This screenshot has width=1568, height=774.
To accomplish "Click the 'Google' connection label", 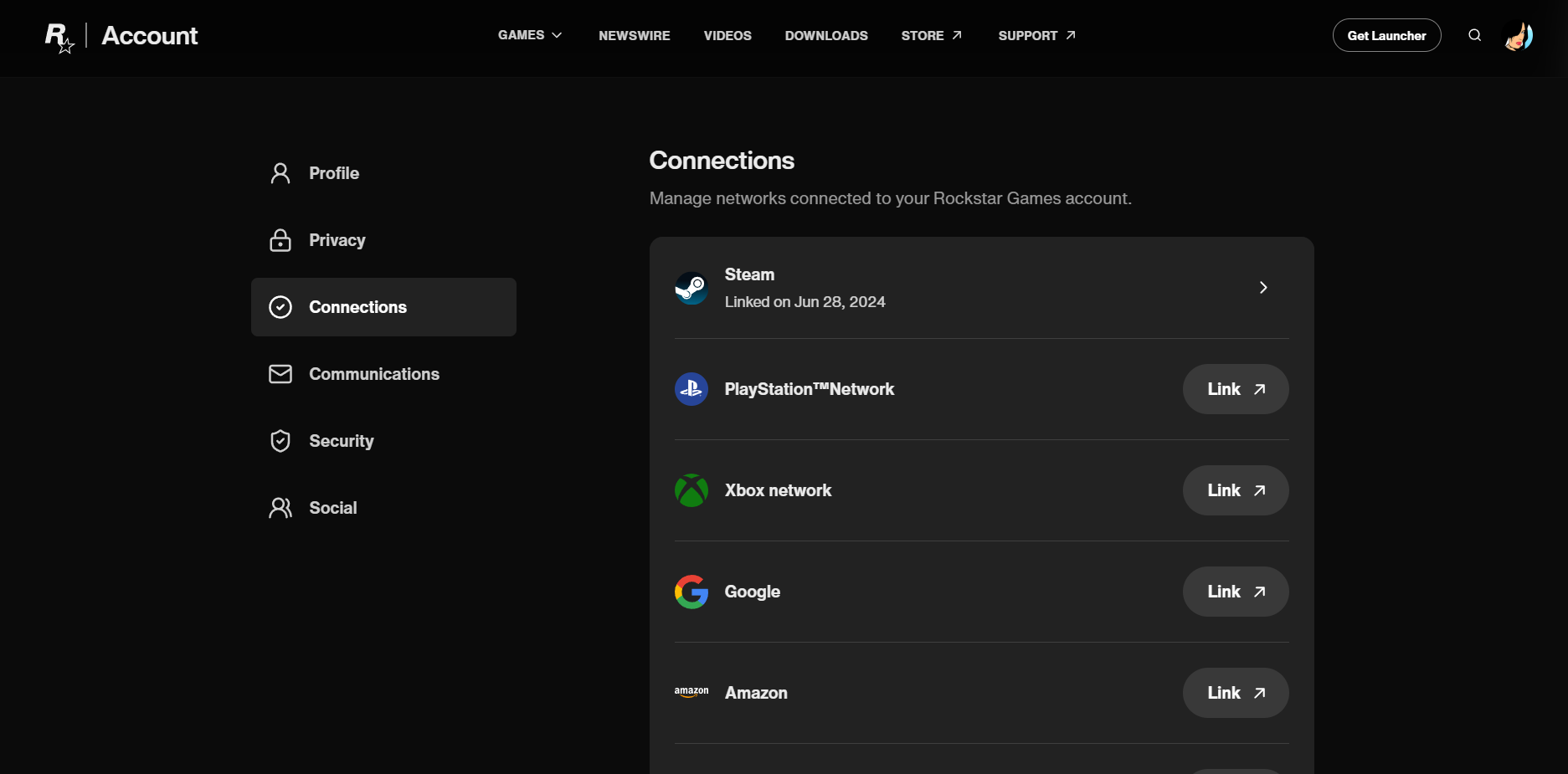I will tap(753, 592).
